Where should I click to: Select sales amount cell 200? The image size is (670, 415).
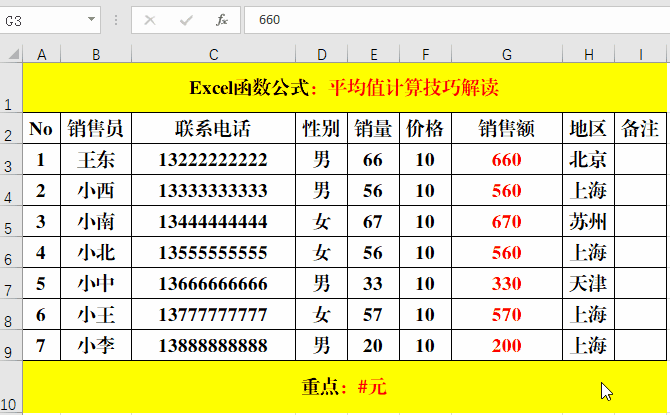click(x=507, y=345)
